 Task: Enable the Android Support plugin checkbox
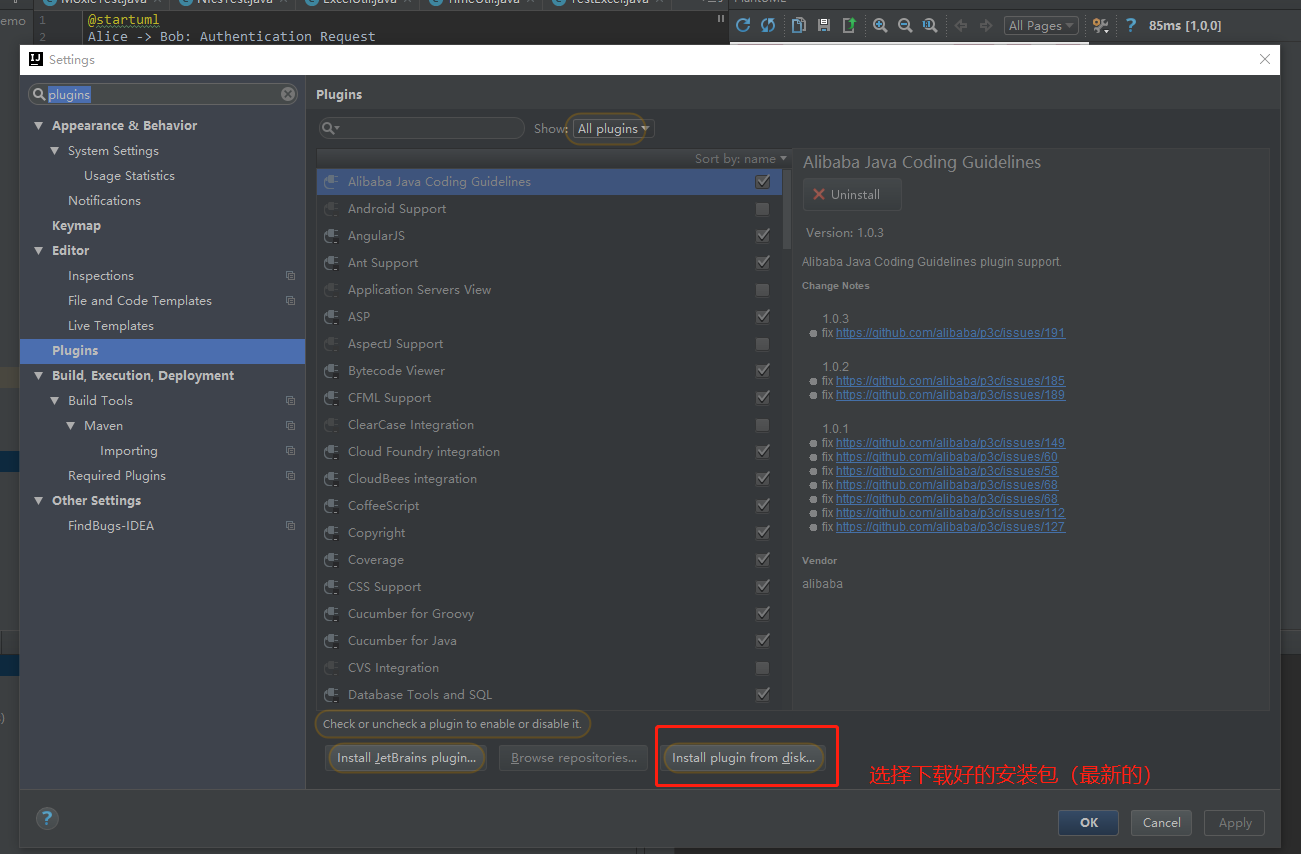click(763, 209)
